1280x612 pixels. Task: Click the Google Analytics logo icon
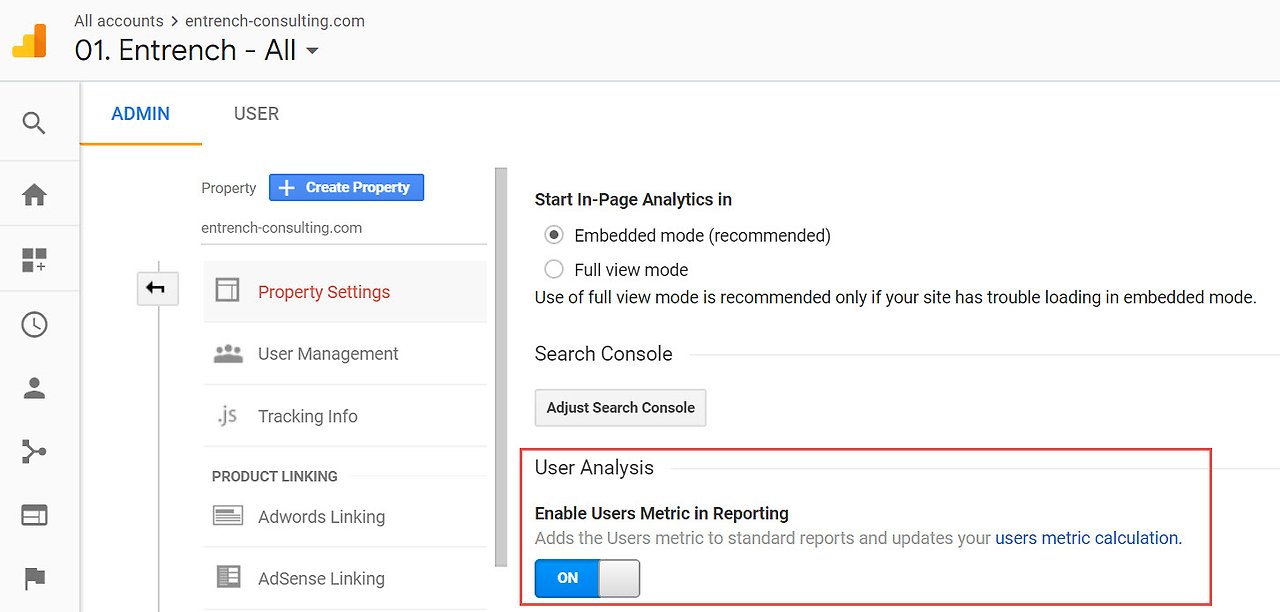[29, 40]
